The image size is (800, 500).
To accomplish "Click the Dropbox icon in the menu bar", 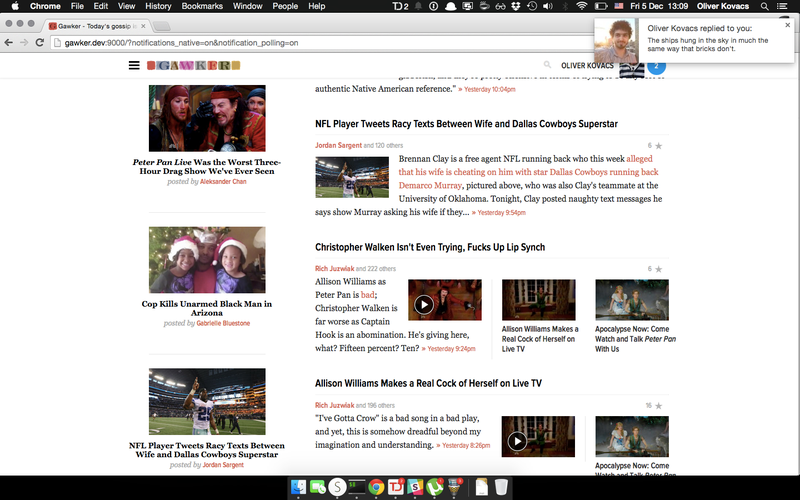I will (516, 6).
